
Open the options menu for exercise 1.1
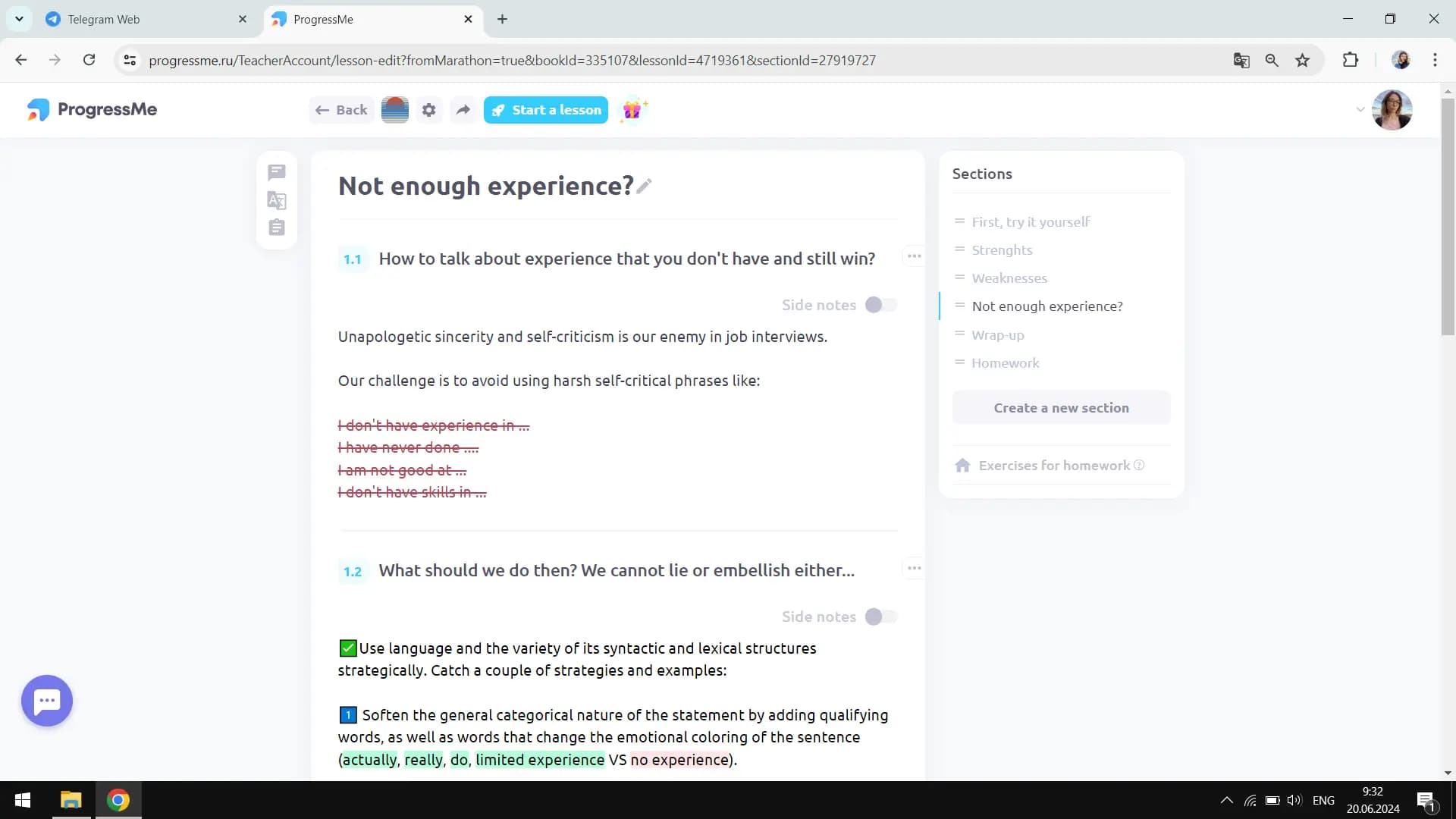[914, 256]
